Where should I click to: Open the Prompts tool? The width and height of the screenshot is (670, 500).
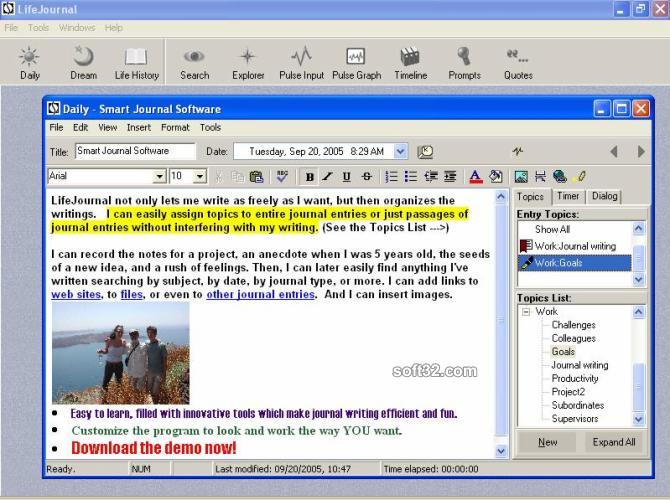click(x=464, y=63)
